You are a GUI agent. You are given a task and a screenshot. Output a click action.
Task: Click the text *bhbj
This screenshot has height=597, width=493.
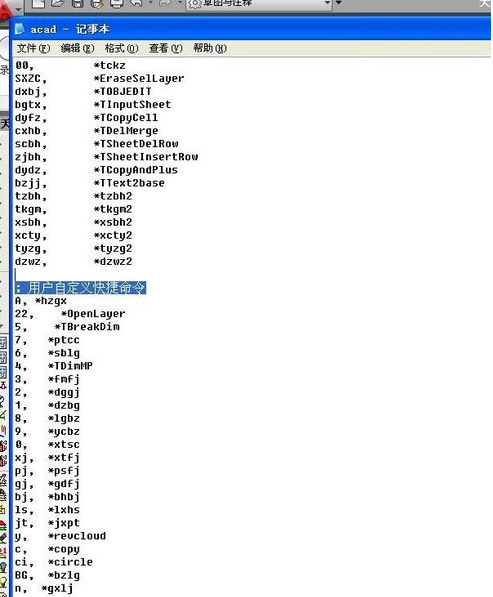click(64, 497)
